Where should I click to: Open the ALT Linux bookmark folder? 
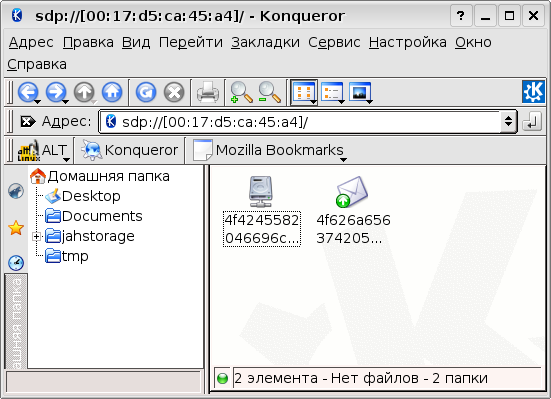point(43,150)
